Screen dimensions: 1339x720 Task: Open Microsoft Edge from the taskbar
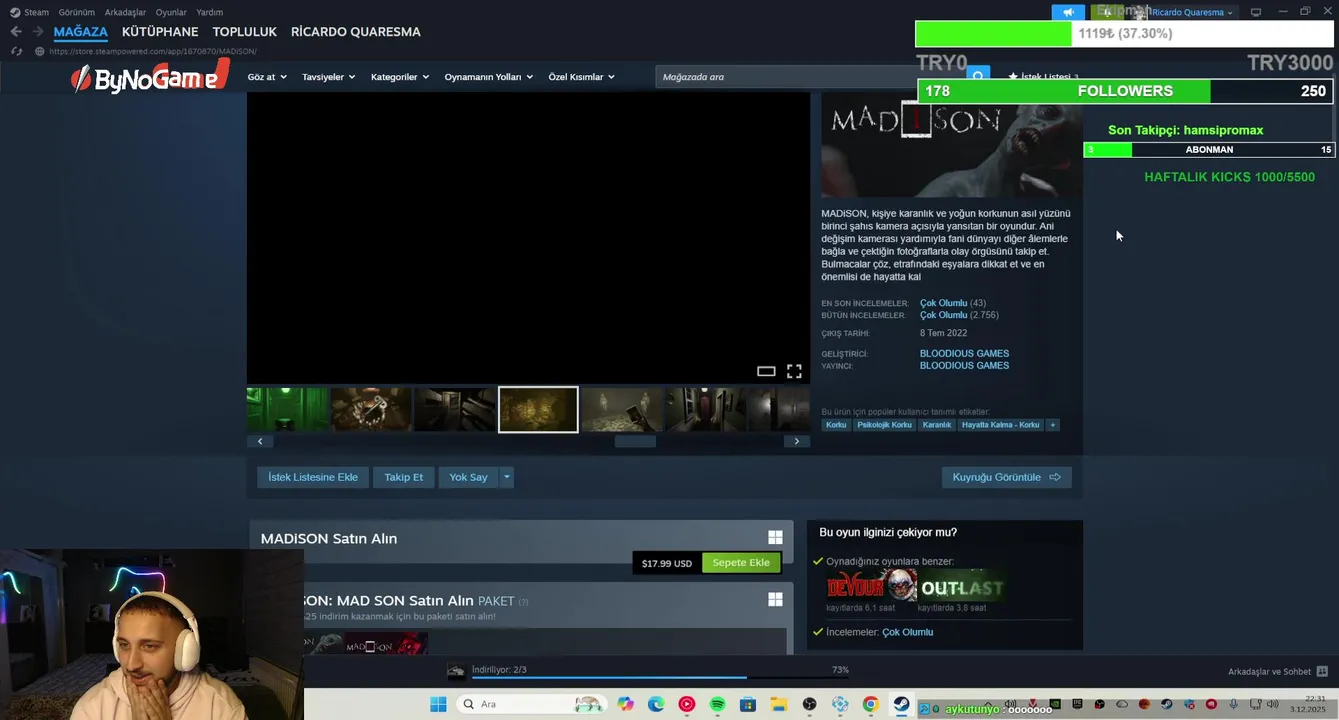click(x=656, y=705)
